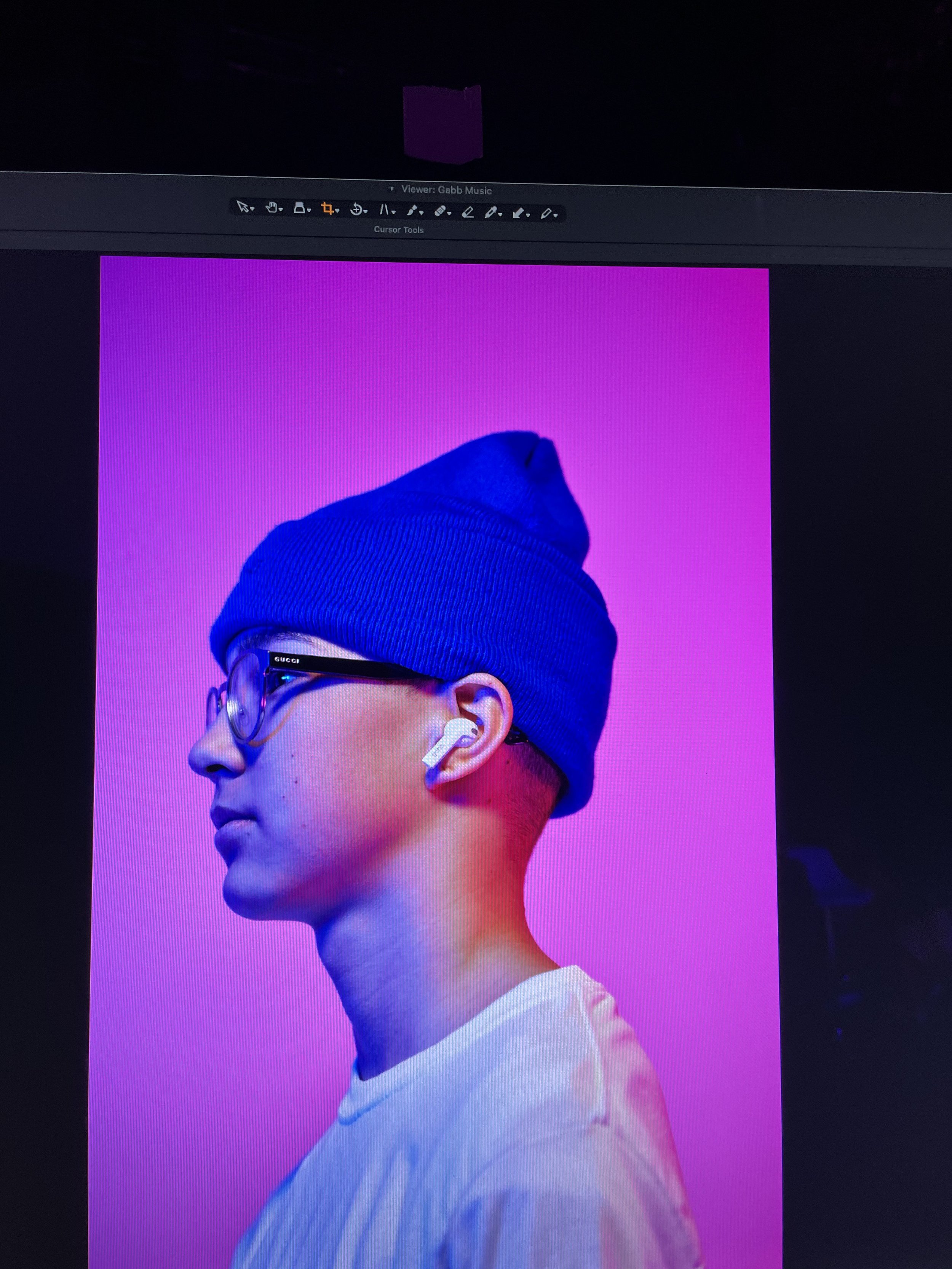This screenshot has width=952, height=1269.
Task: Open dropdown arrow beside the Annotations pencil
Action: (555, 216)
